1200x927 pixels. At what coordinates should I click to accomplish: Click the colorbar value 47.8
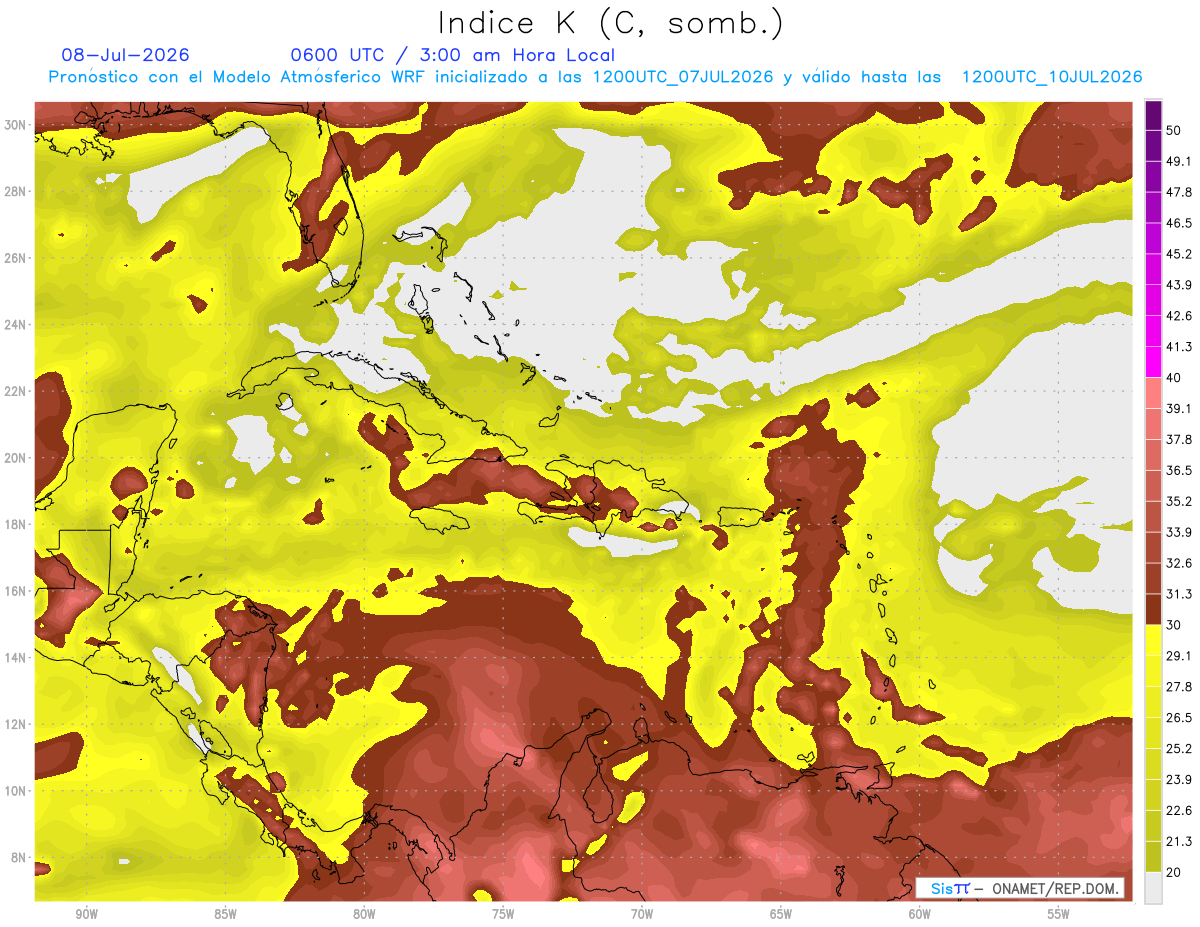click(x=1179, y=193)
